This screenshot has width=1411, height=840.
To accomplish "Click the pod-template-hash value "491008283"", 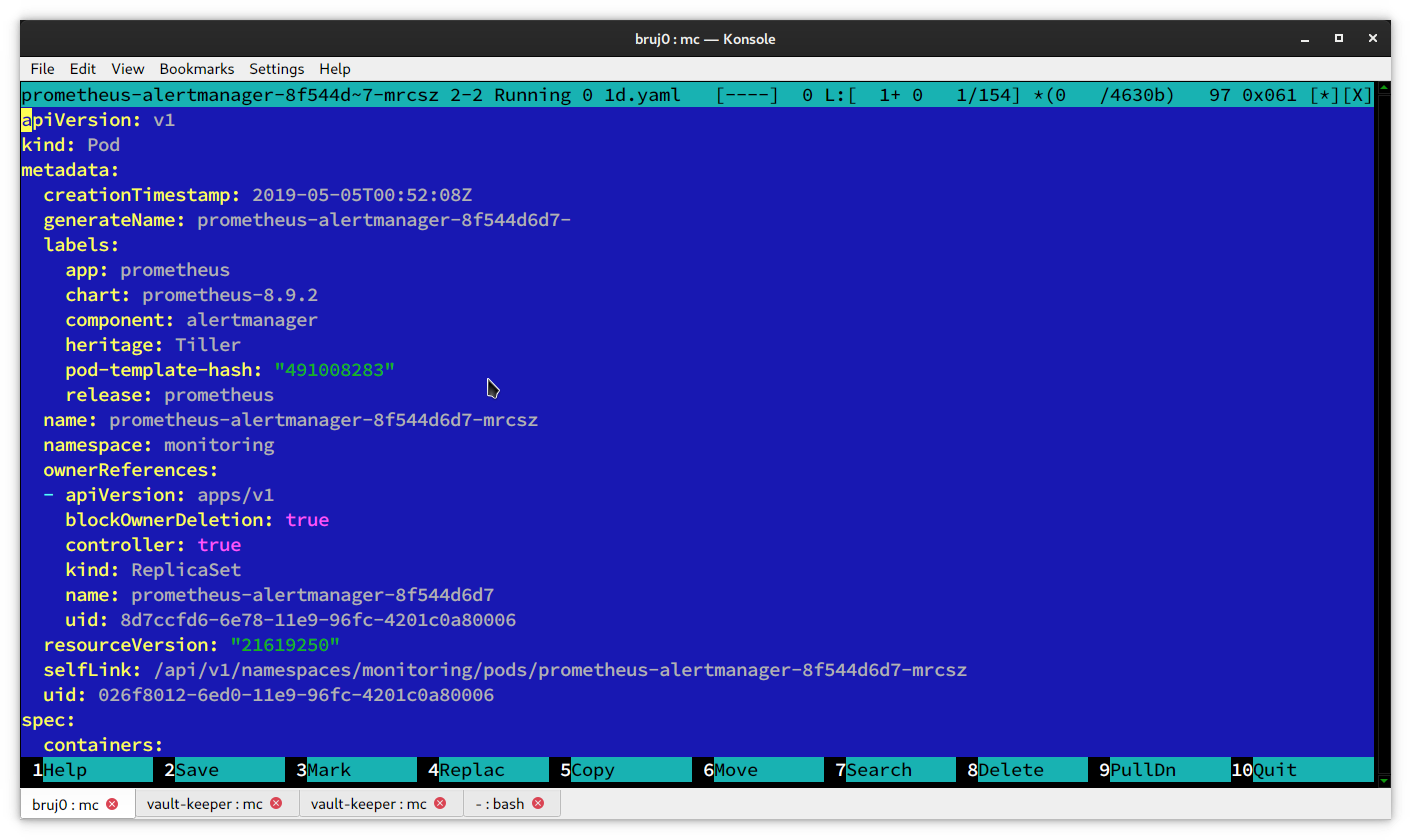I will tap(335, 370).
